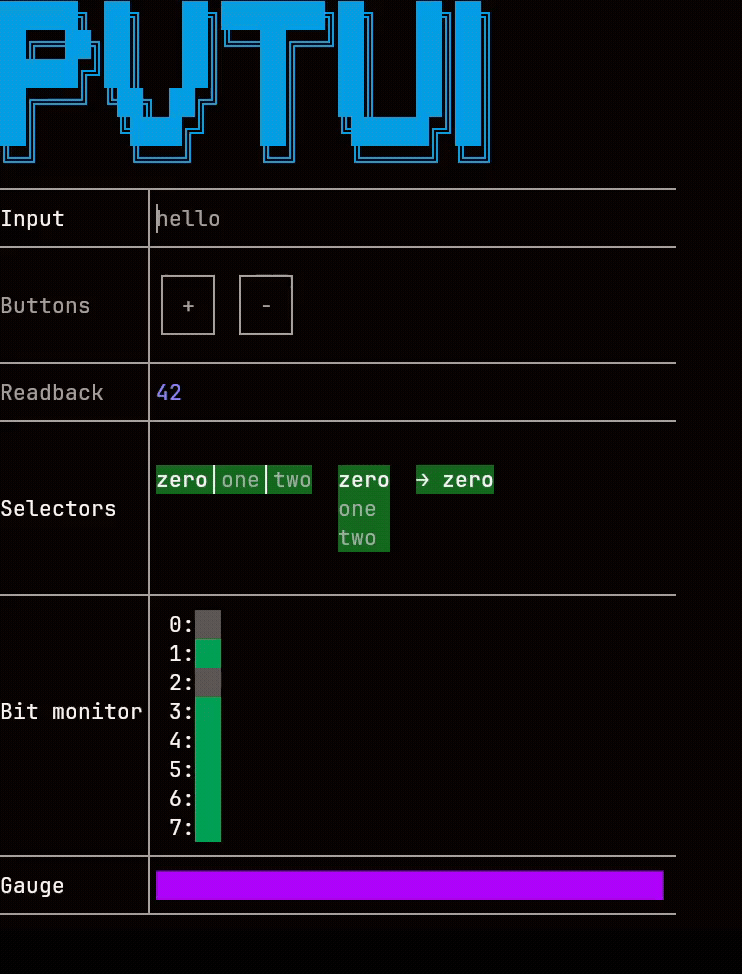Click bit 3 indicator in bit monitor
This screenshot has height=974, width=742.
(208, 712)
